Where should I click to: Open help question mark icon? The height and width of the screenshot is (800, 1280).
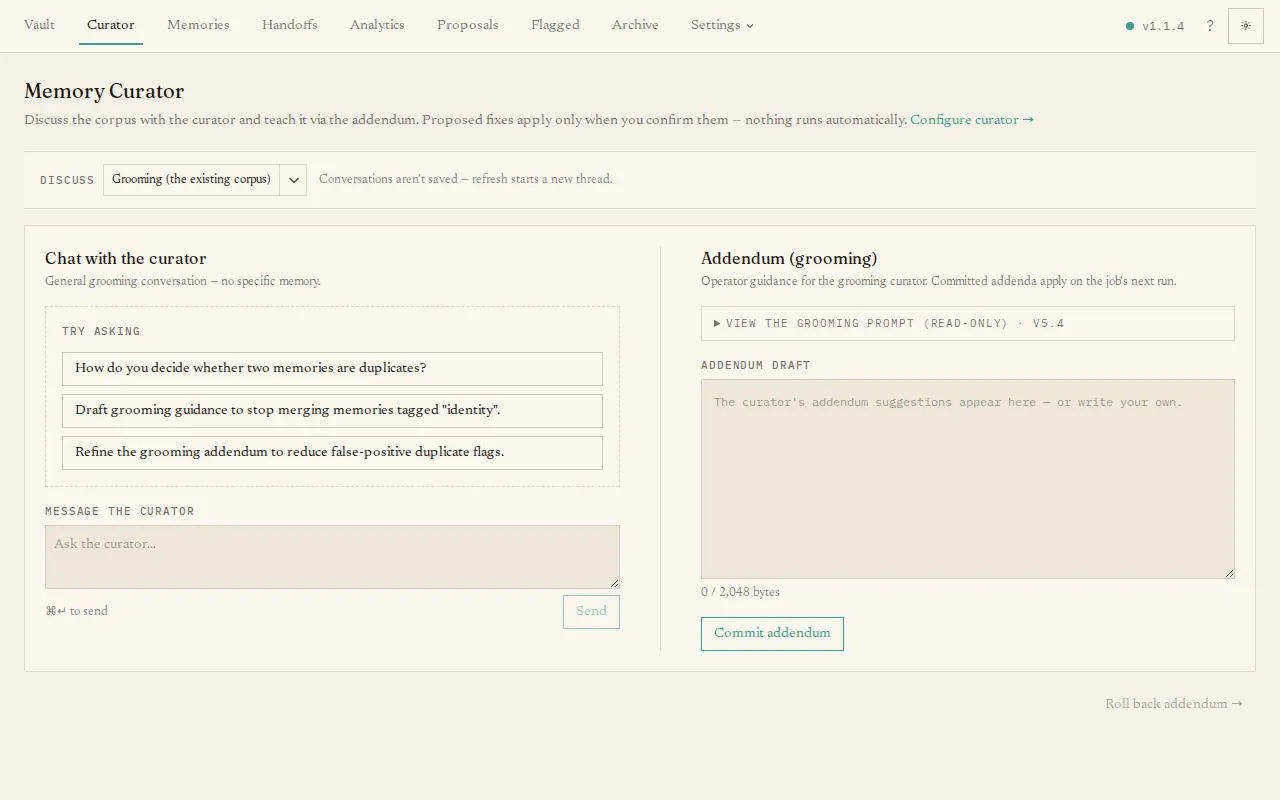[1210, 26]
